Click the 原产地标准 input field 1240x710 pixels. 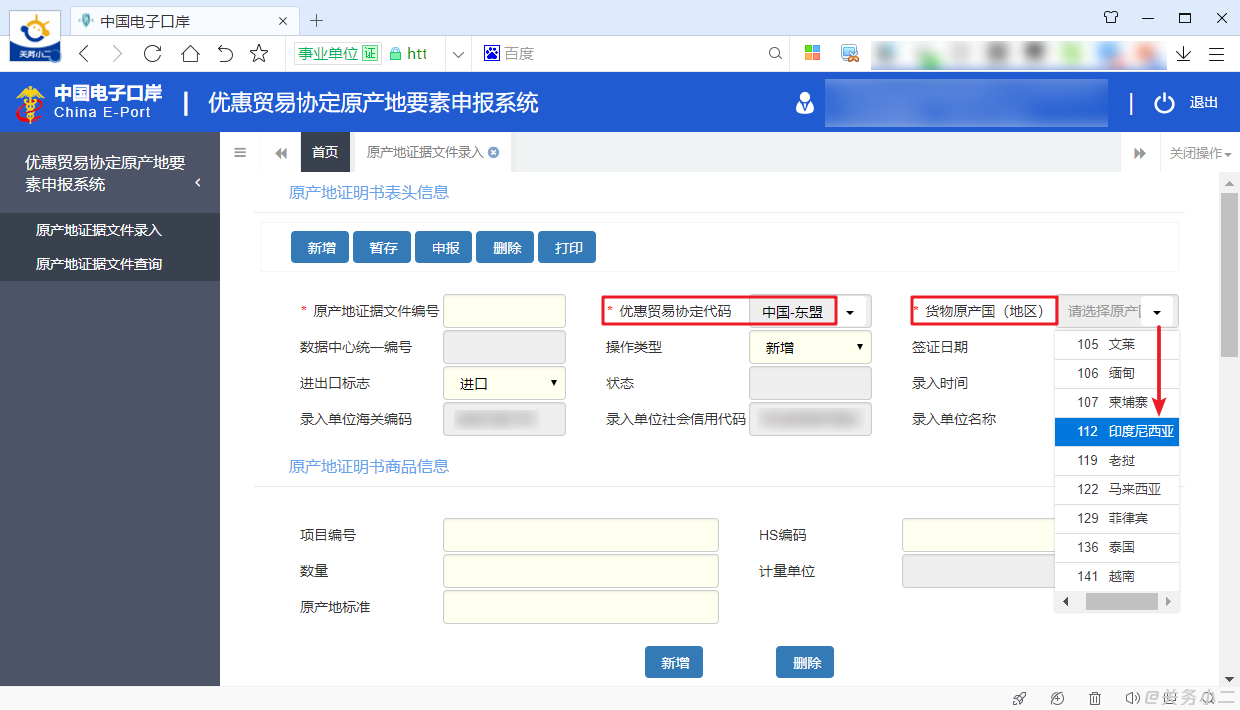pyautogui.click(x=581, y=607)
